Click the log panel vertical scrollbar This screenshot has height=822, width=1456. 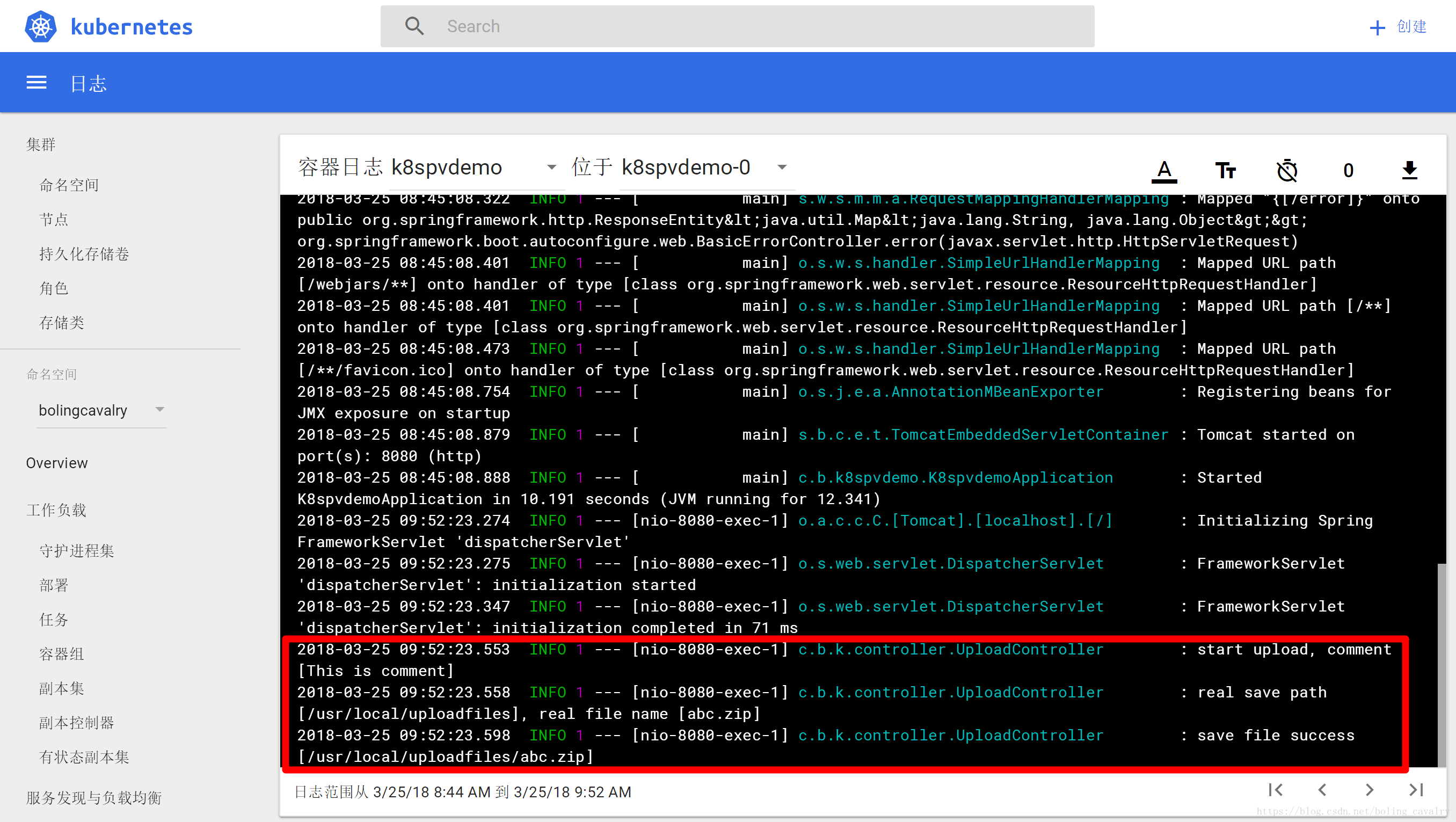pyautogui.click(x=1442, y=664)
